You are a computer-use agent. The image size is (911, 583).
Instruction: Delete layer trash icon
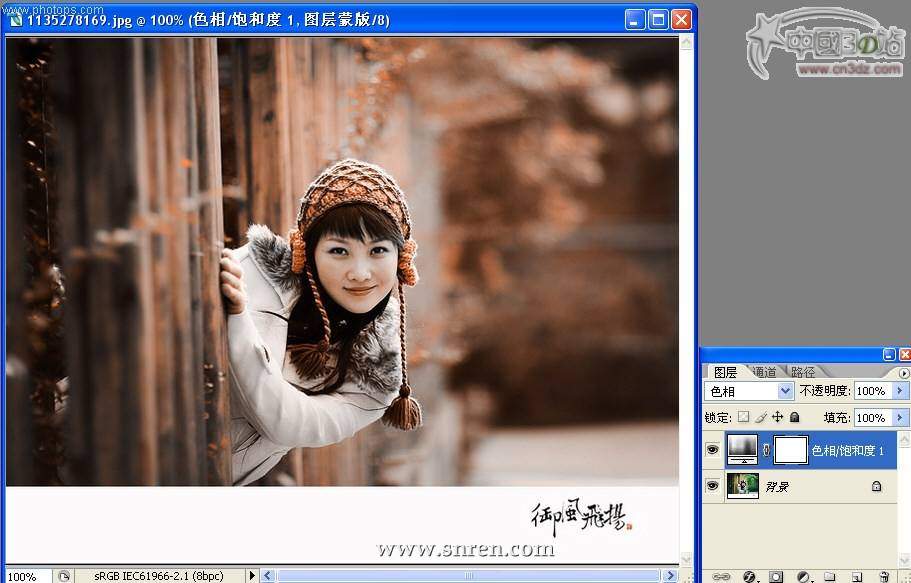click(x=884, y=577)
